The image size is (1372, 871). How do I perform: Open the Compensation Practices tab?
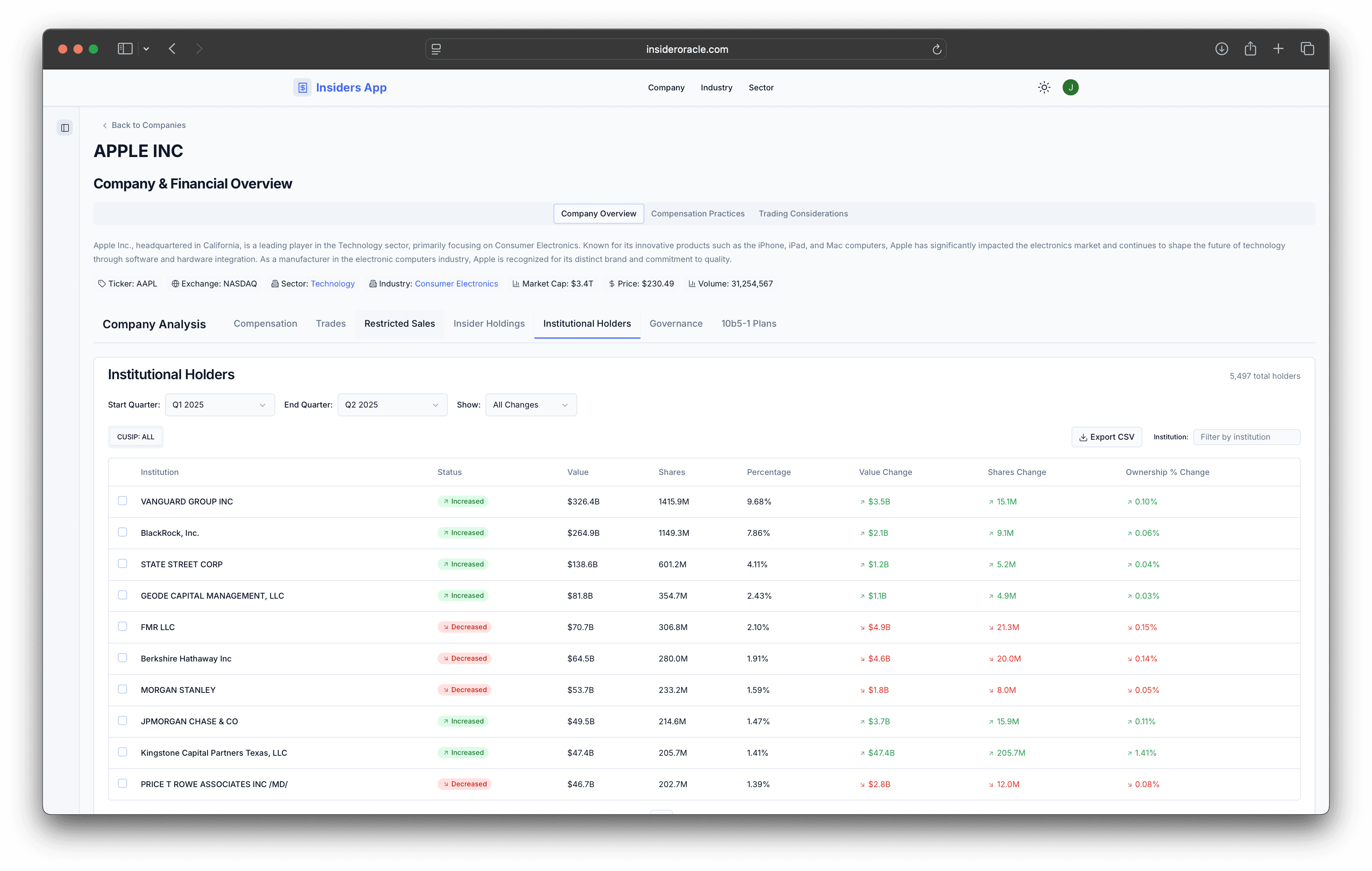coord(697,214)
